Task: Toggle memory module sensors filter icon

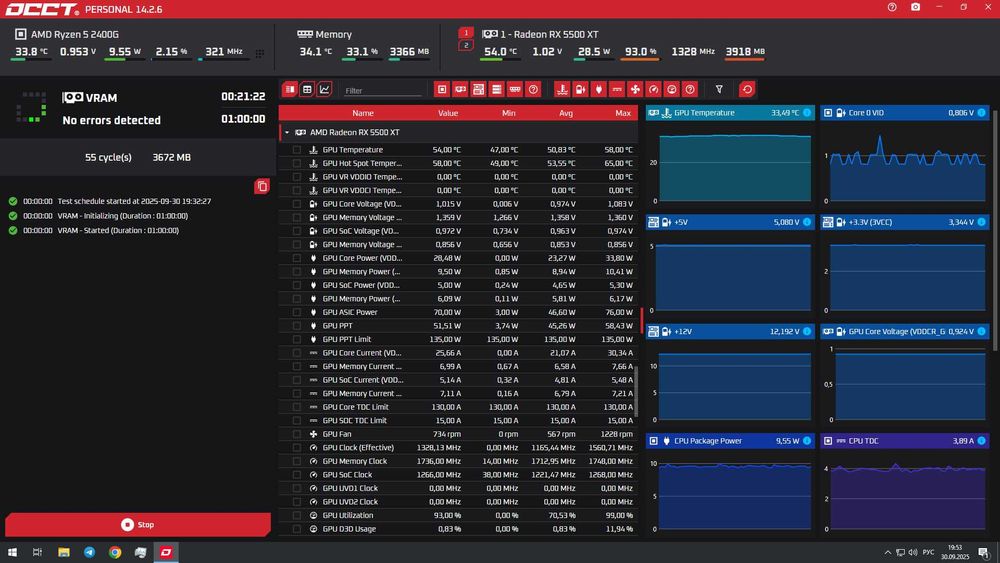Action: [515, 89]
